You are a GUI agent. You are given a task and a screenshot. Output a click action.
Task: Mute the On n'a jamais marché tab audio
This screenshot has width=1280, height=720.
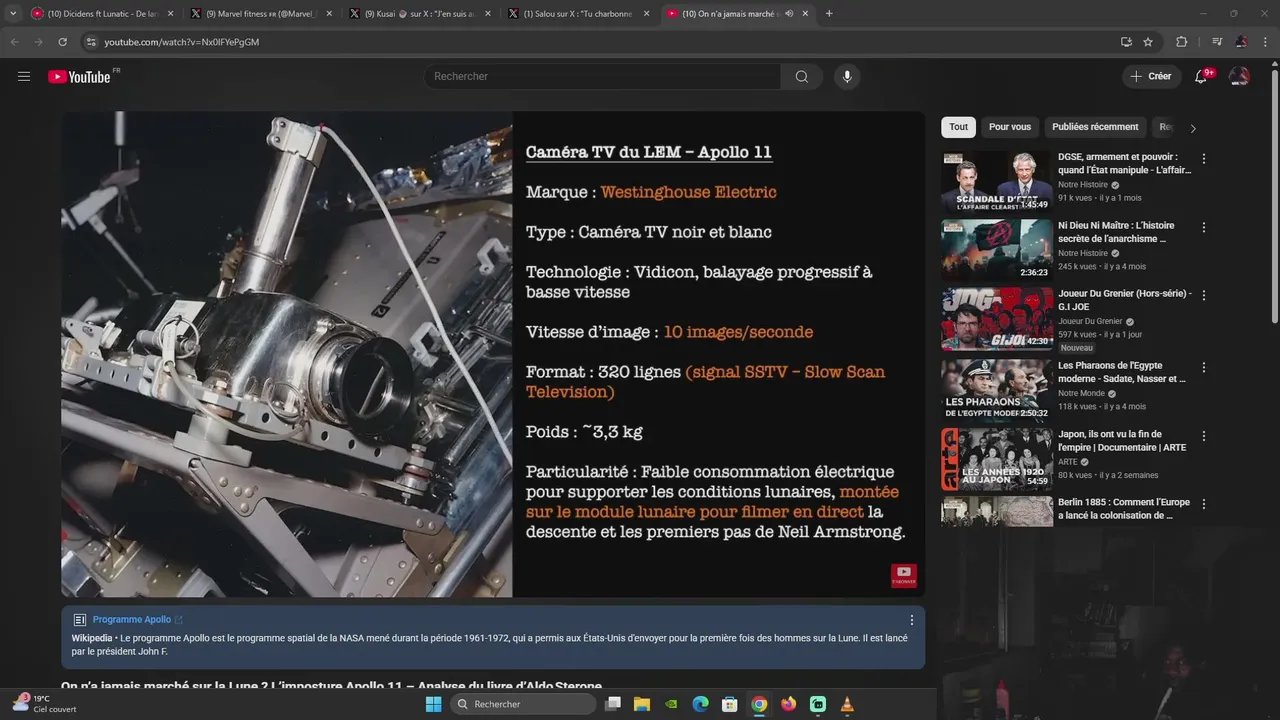click(x=789, y=14)
